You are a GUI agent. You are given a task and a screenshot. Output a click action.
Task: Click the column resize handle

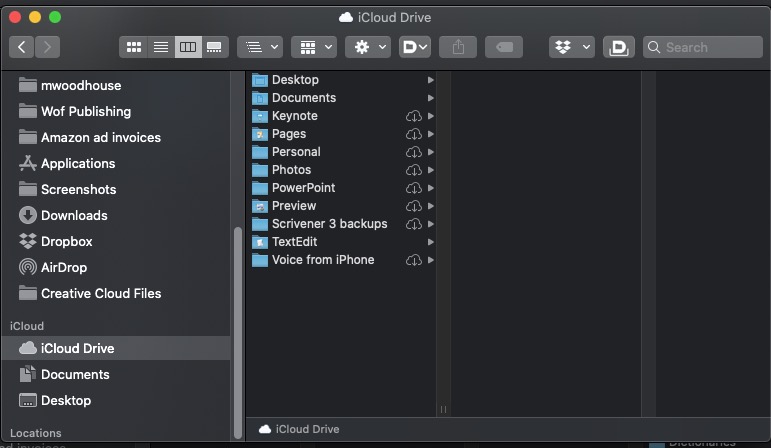tap(443, 409)
